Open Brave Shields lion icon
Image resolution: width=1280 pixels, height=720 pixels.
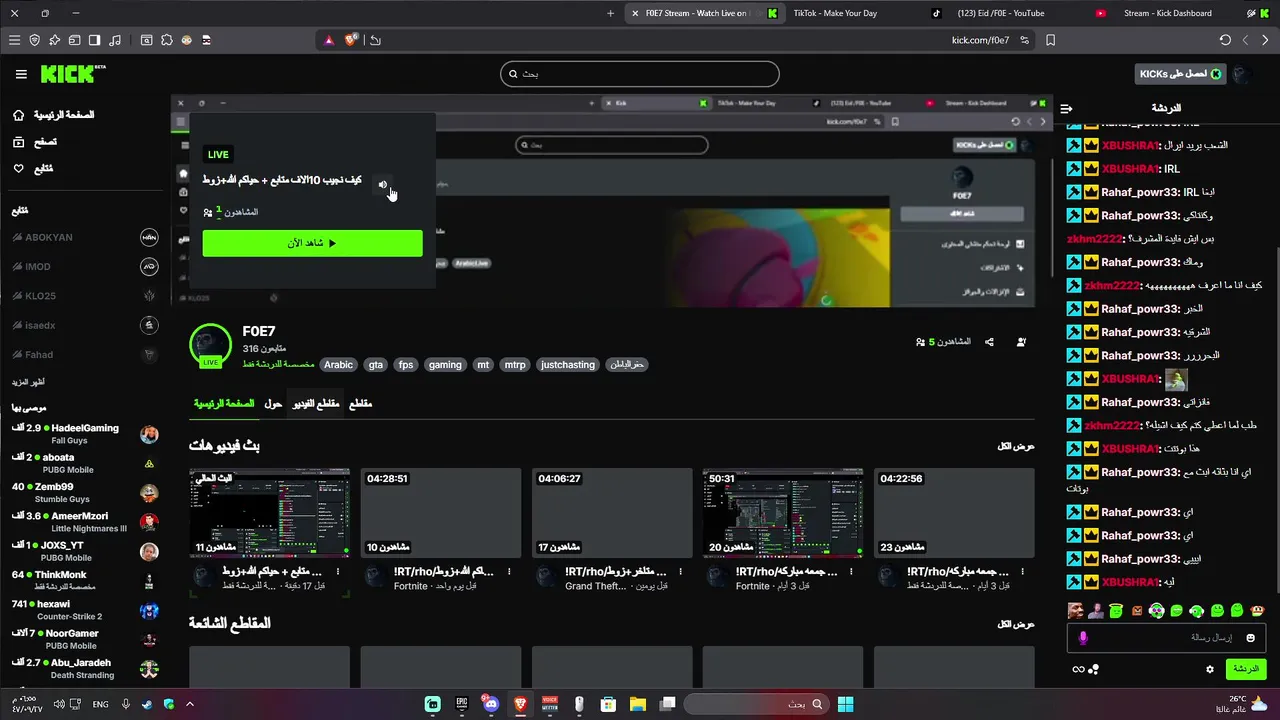(351, 40)
